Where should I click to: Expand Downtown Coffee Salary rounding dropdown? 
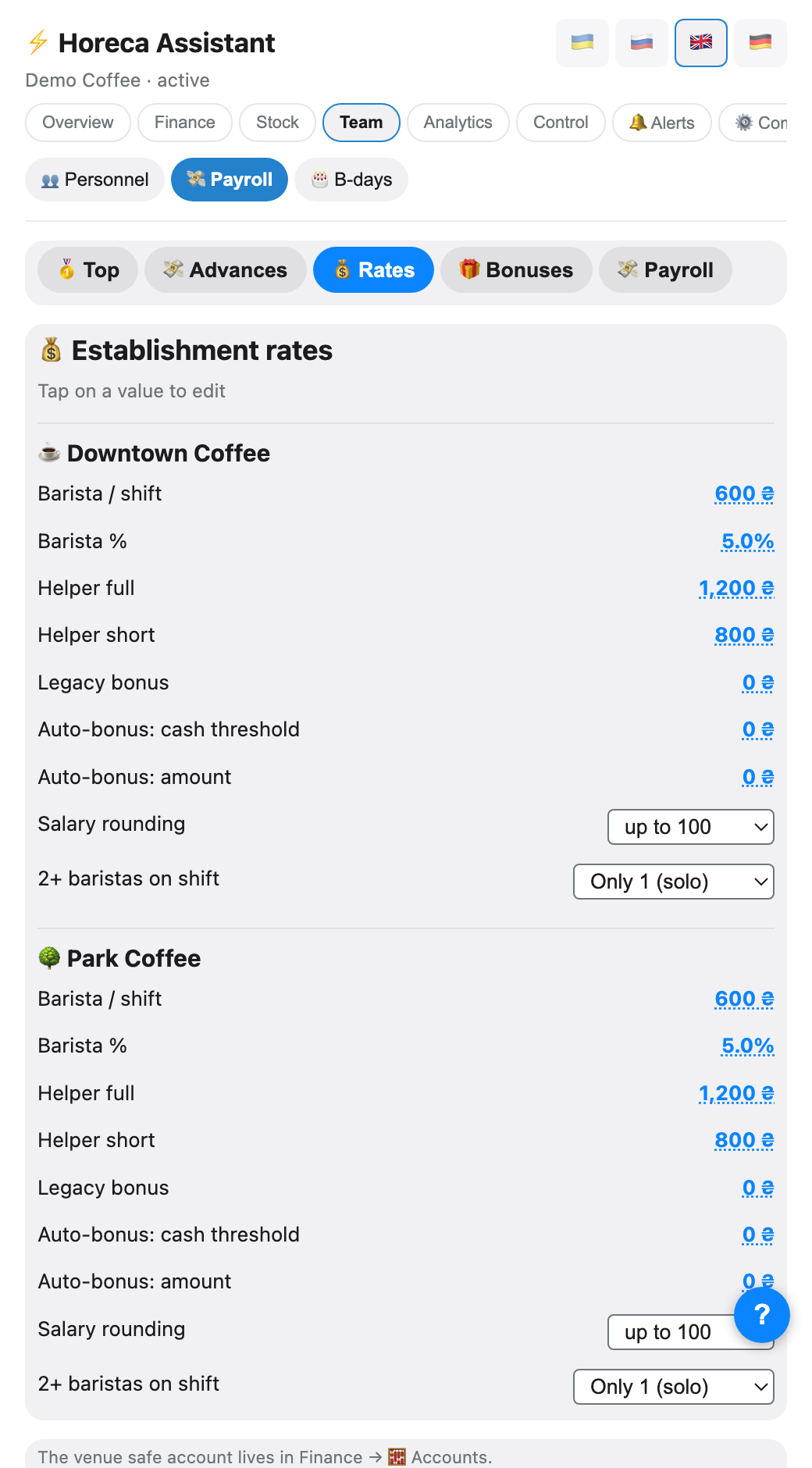691,827
